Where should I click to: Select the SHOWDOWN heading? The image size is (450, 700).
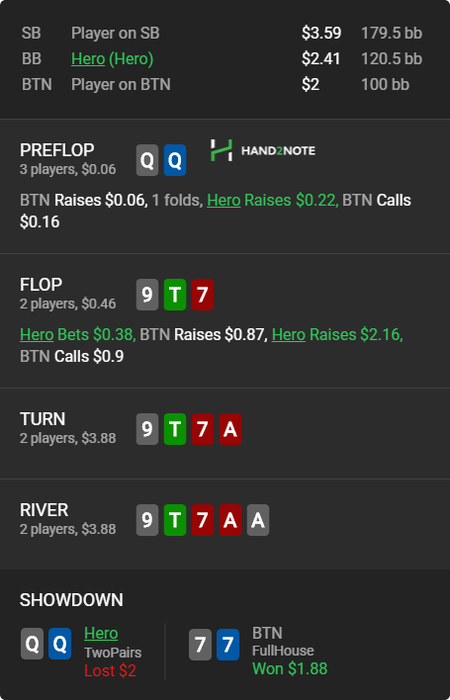click(x=71, y=600)
